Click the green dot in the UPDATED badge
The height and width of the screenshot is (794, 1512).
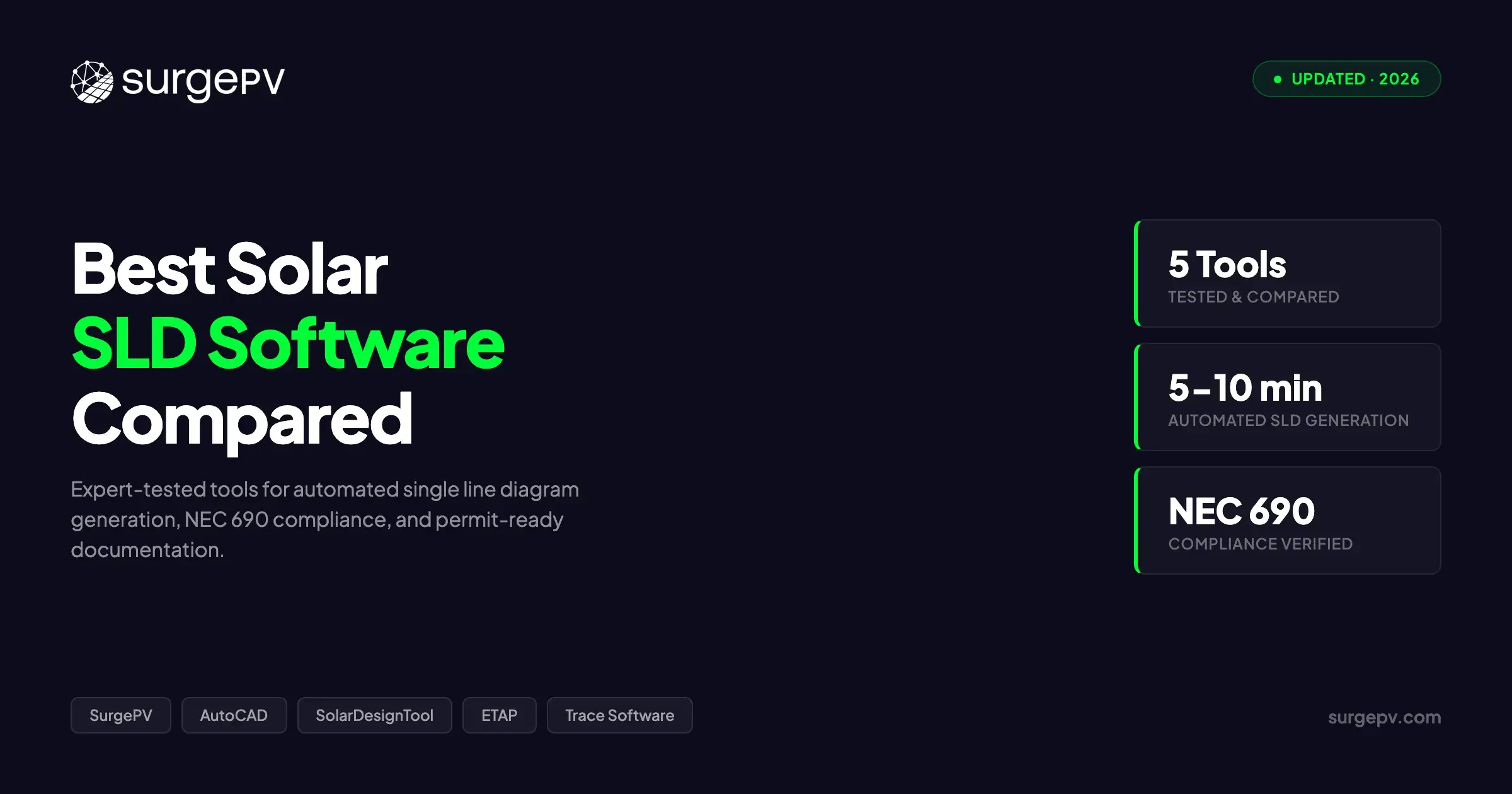click(1278, 79)
